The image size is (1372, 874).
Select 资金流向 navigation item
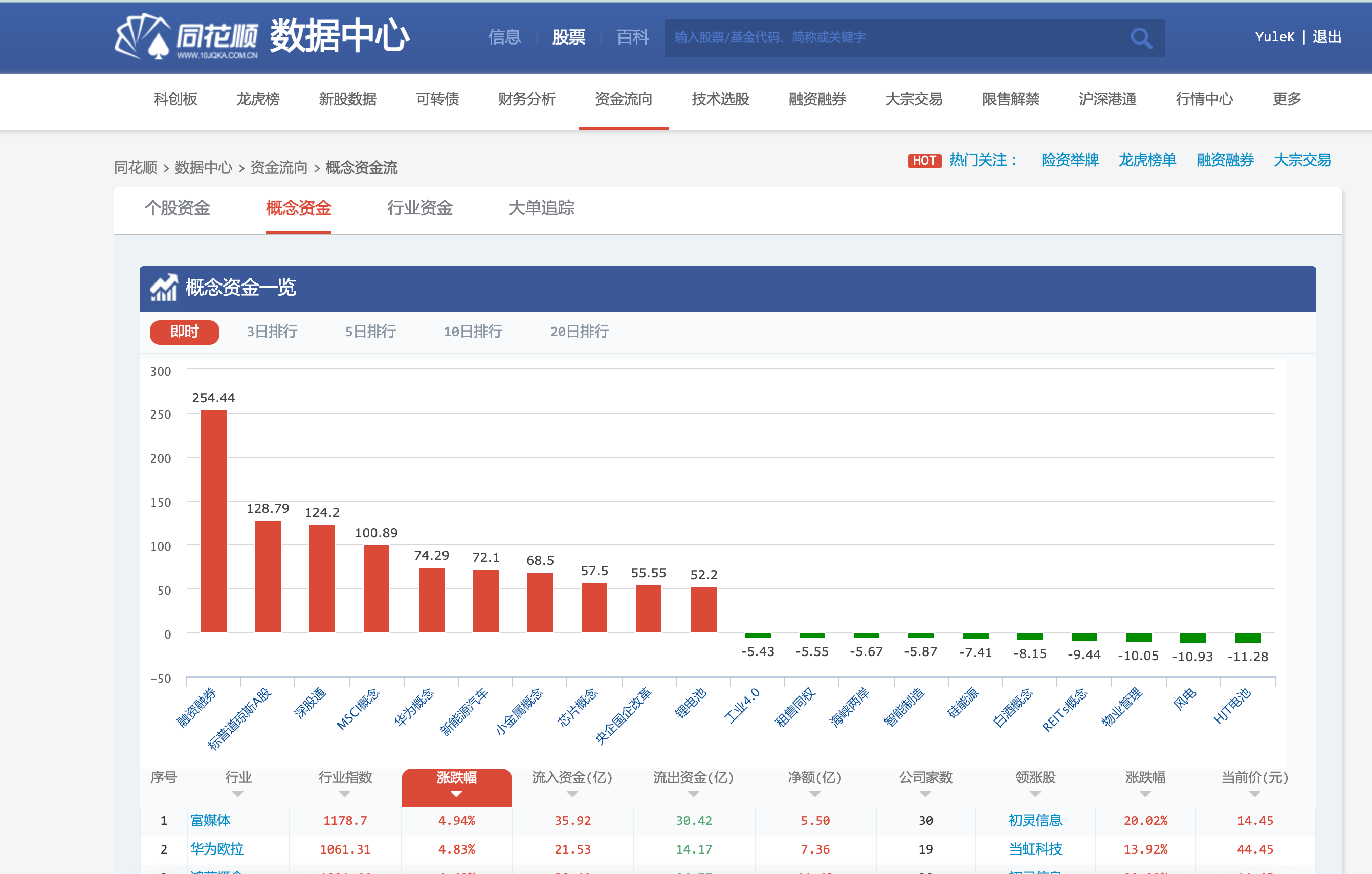(x=623, y=99)
